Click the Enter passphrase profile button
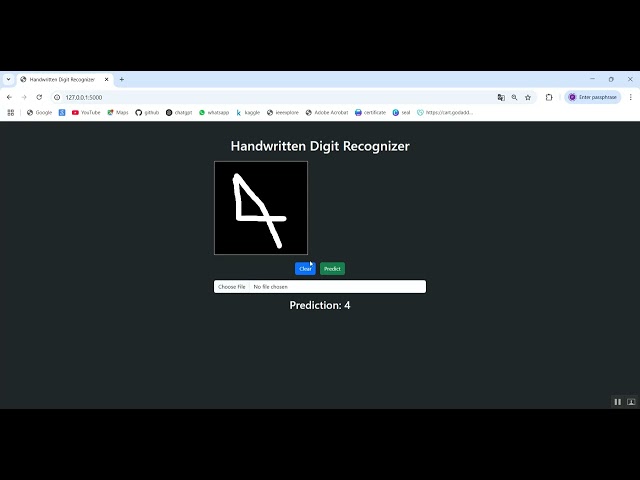Image resolution: width=640 pixels, height=480 pixels. [593, 97]
